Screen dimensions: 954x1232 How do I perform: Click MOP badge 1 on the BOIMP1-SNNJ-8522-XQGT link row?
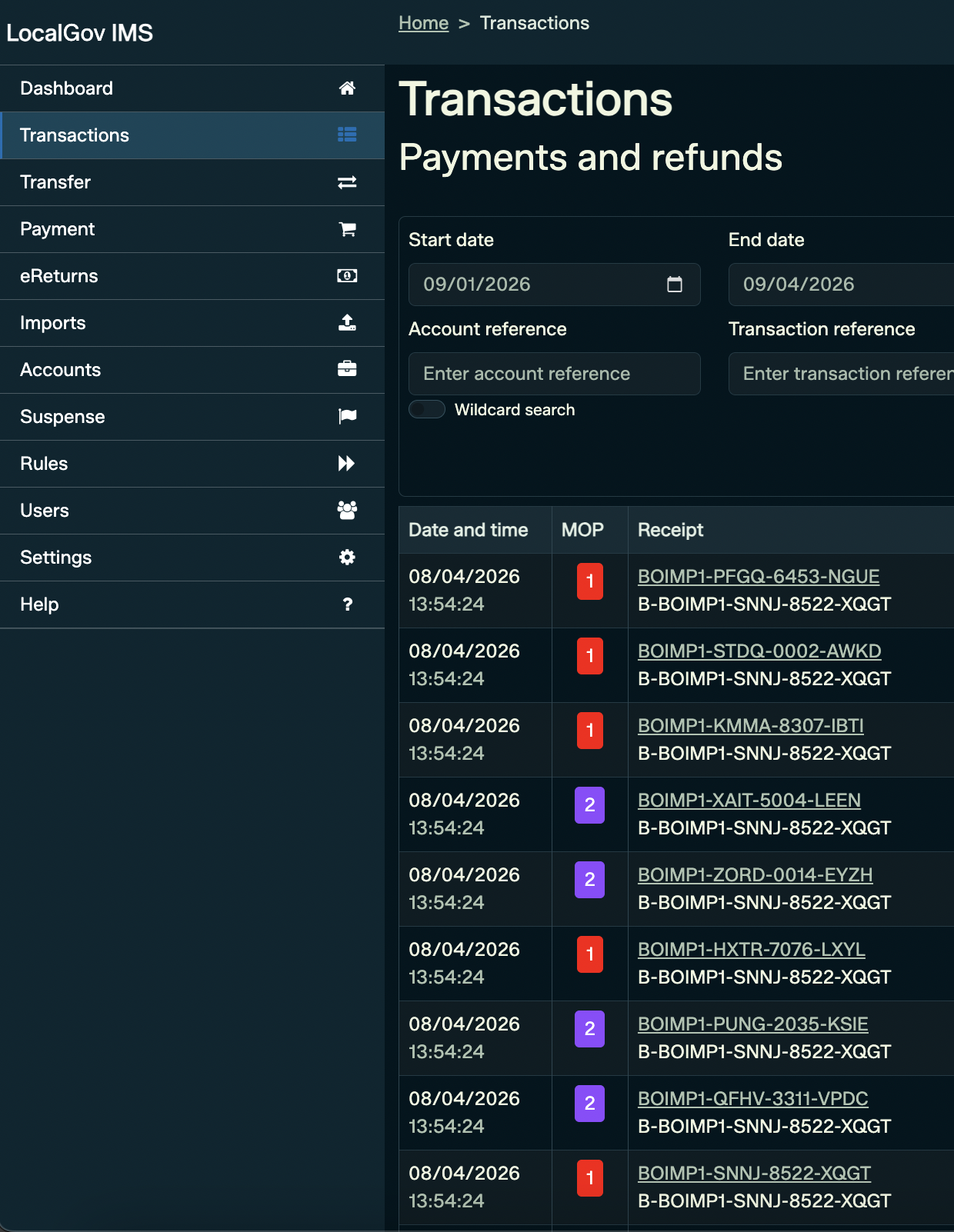(590, 1178)
